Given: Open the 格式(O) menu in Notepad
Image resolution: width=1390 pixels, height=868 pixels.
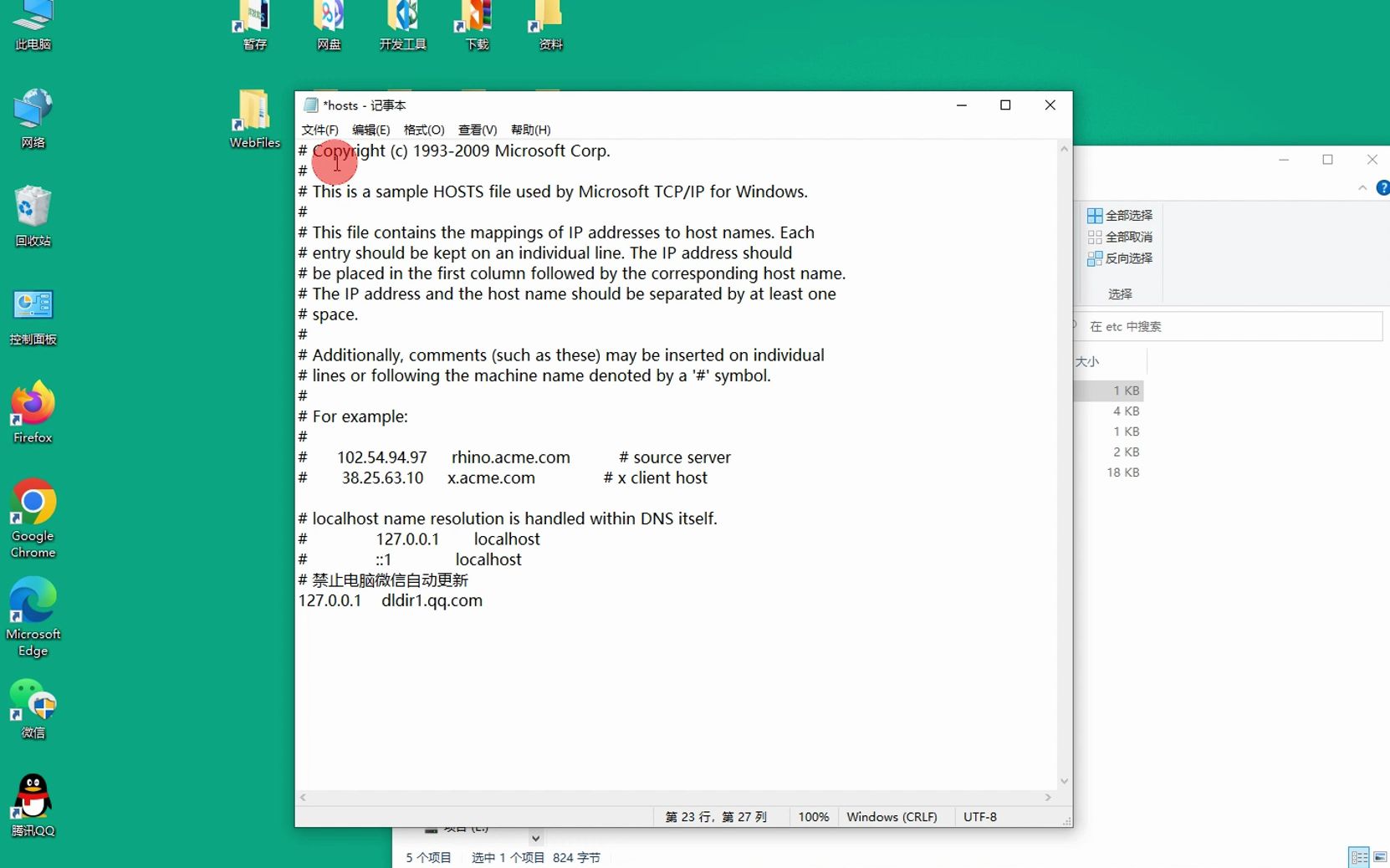Looking at the screenshot, I should [x=424, y=130].
